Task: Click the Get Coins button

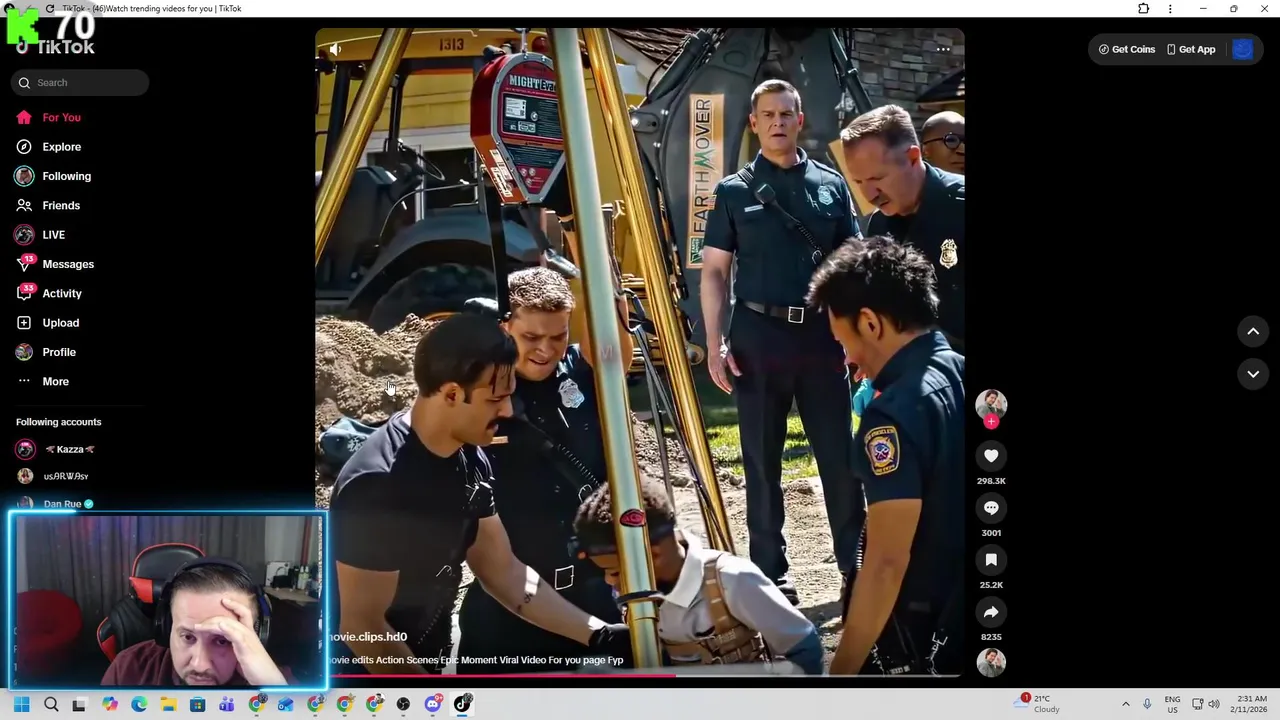Action: tap(1126, 49)
